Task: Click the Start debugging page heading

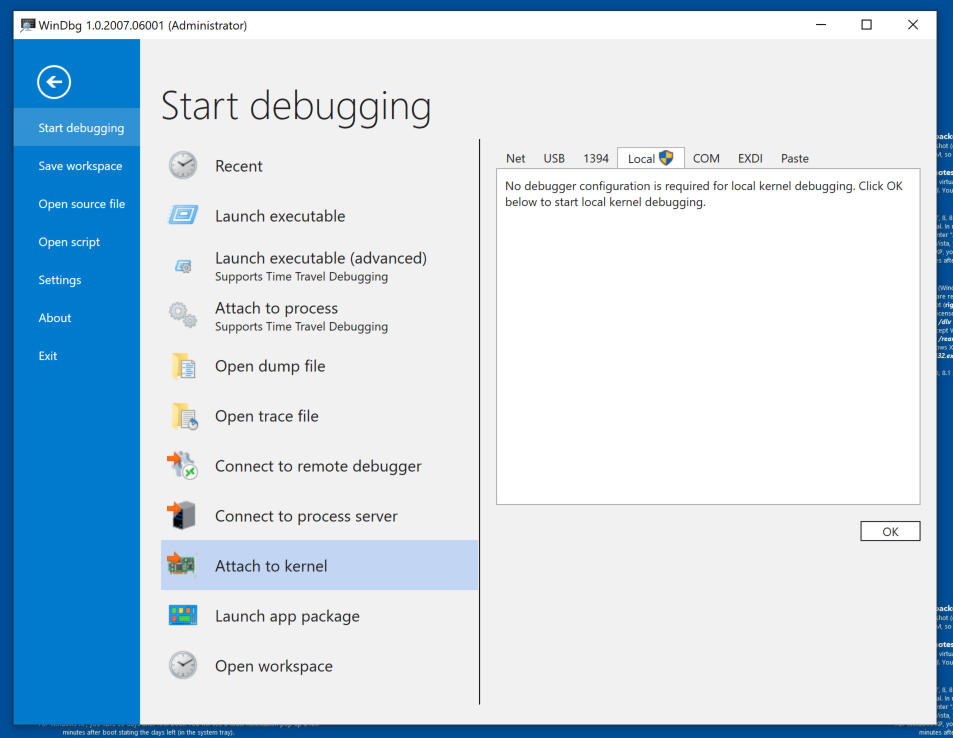Action: pyautogui.click(x=296, y=108)
